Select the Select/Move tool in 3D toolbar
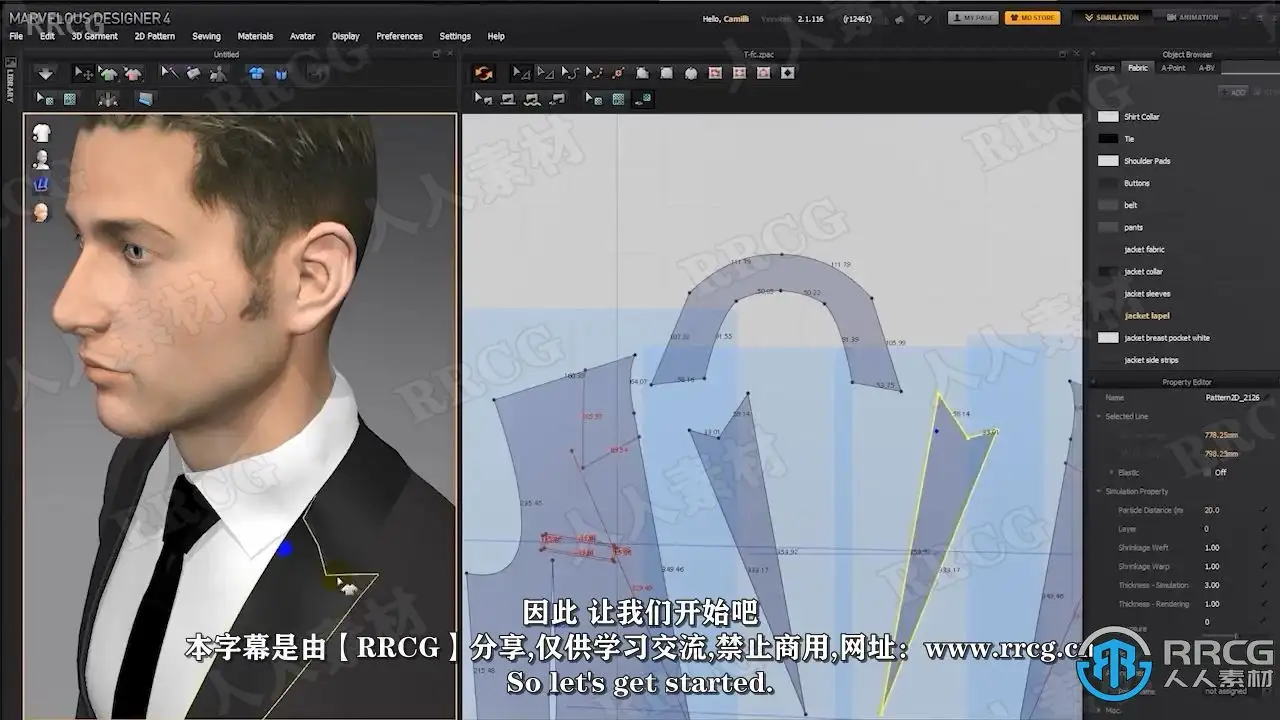The image size is (1280, 720). (84, 73)
